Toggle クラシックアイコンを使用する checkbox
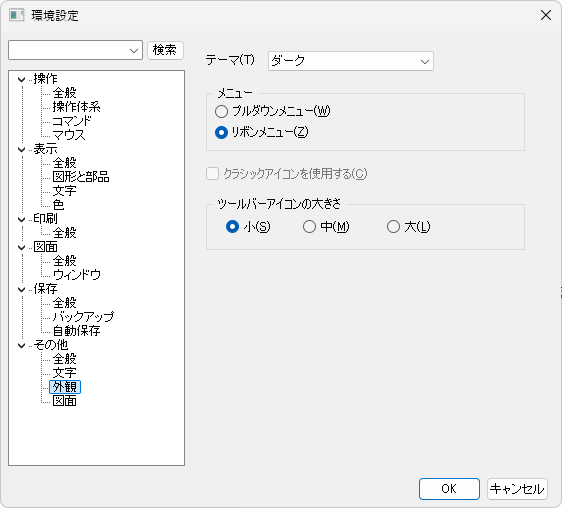This screenshot has width=562, height=508. 212,174
